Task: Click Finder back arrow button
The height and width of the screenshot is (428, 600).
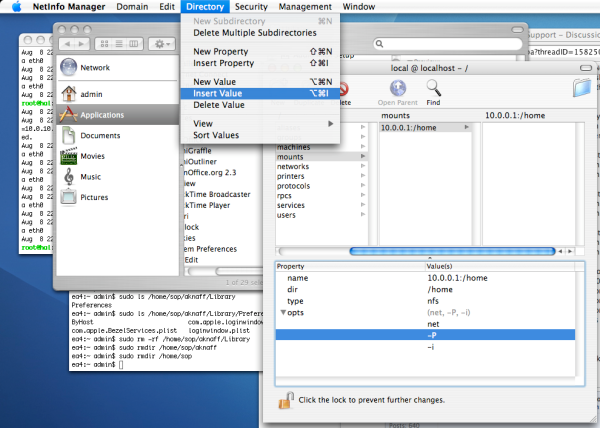Action: [67, 44]
